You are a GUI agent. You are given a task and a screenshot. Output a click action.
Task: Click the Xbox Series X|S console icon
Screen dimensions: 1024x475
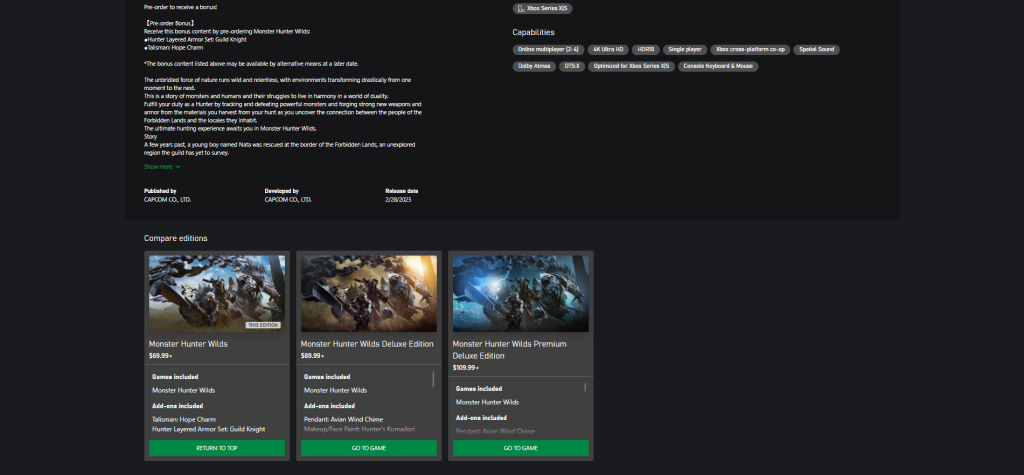point(521,8)
